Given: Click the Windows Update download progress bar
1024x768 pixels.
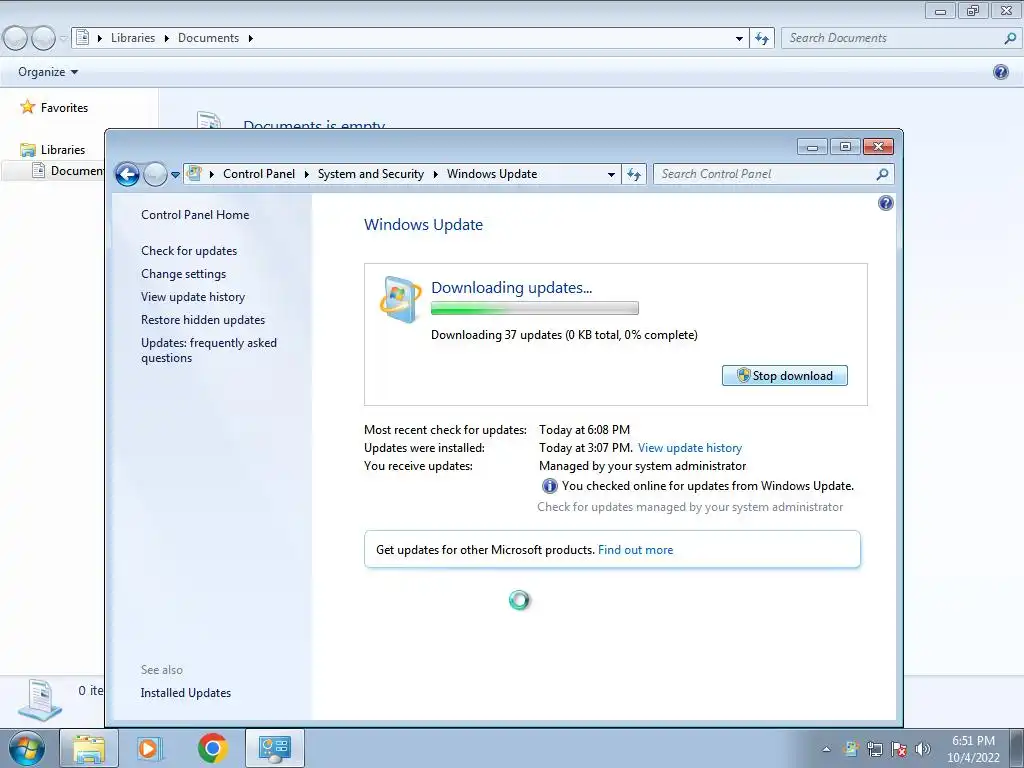Looking at the screenshot, I should pyautogui.click(x=534, y=308).
